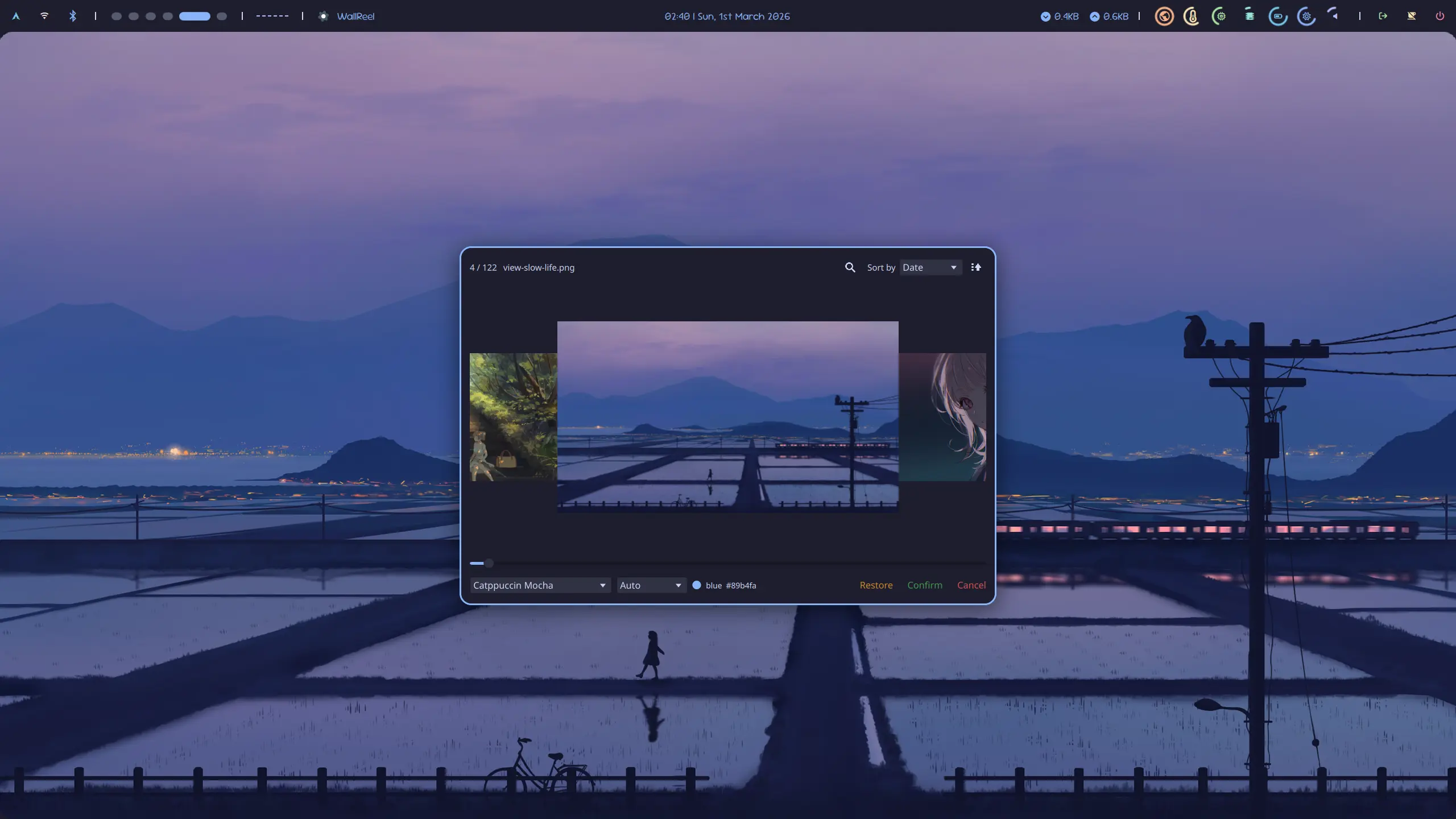Click the red power button icon
The width and height of the screenshot is (1456, 819).
click(1440, 16)
